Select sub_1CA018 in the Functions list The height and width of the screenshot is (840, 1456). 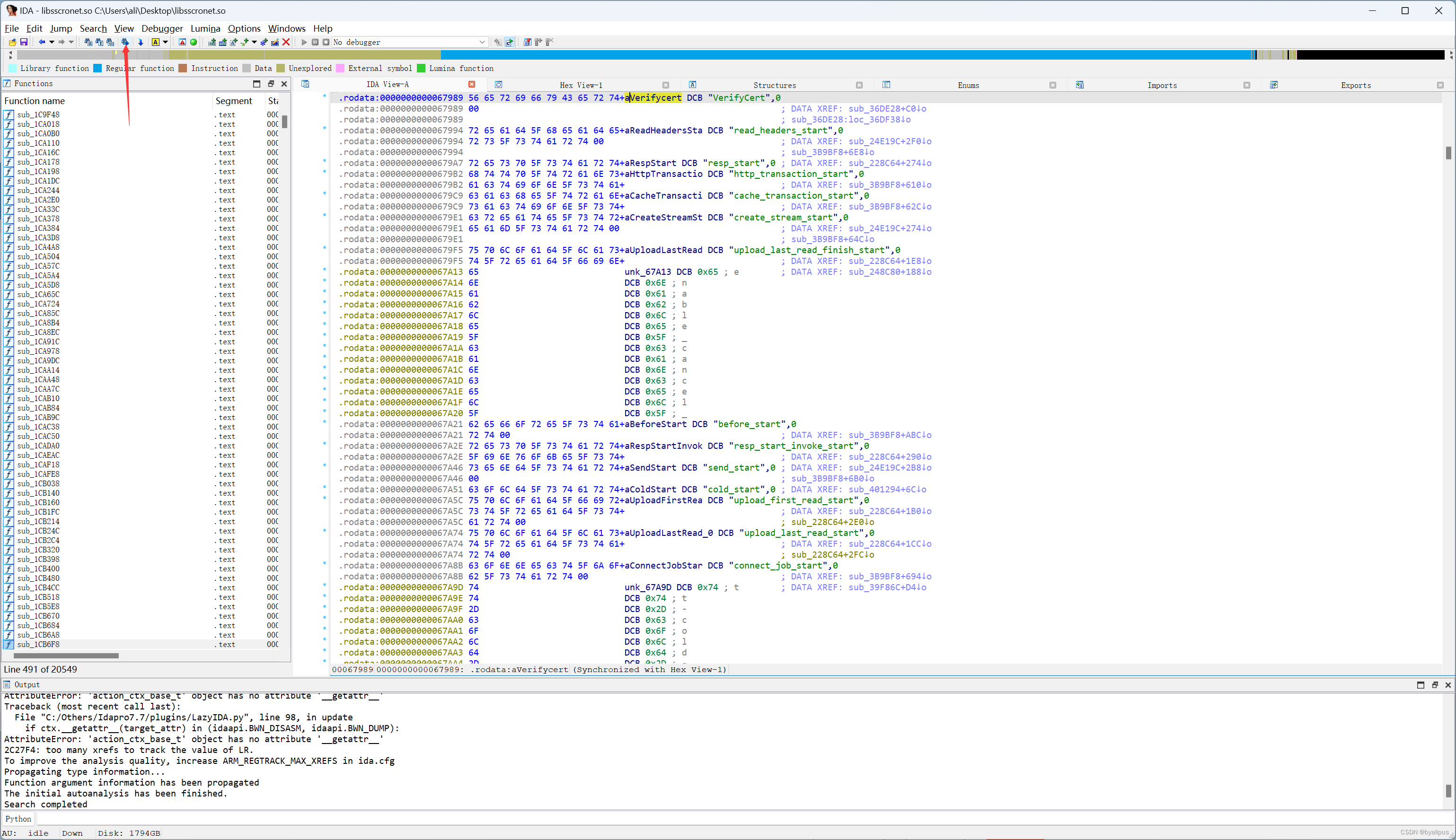click(x=38, y=124)
